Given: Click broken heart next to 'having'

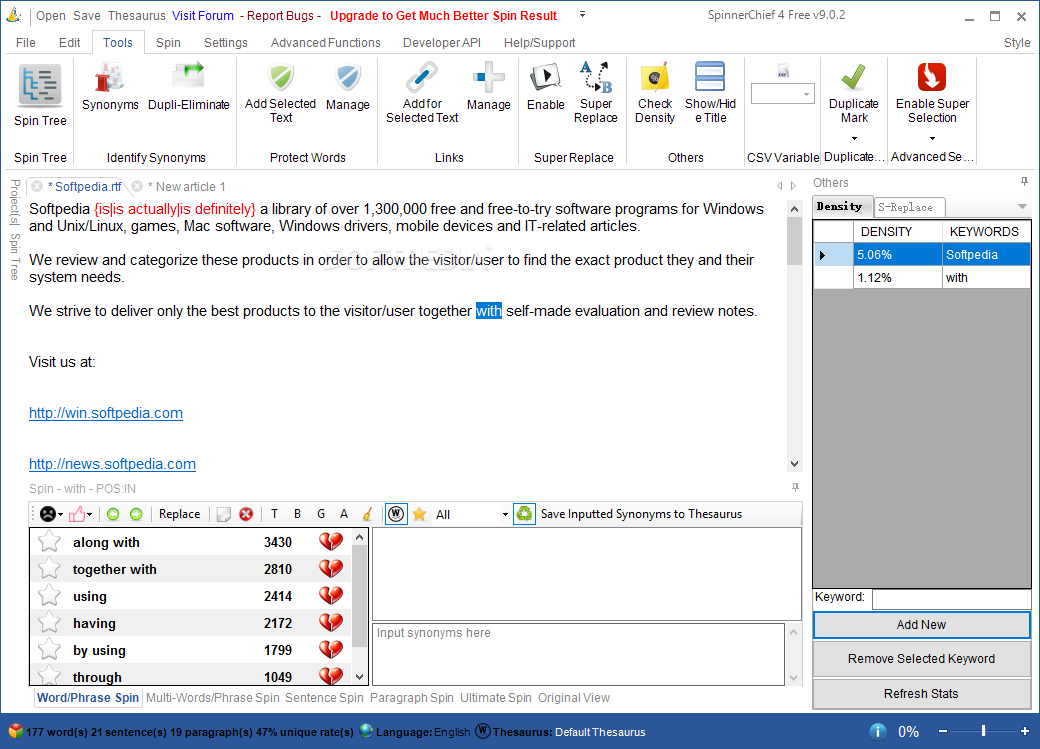Looking at the screenshot, I should (331, 623).
